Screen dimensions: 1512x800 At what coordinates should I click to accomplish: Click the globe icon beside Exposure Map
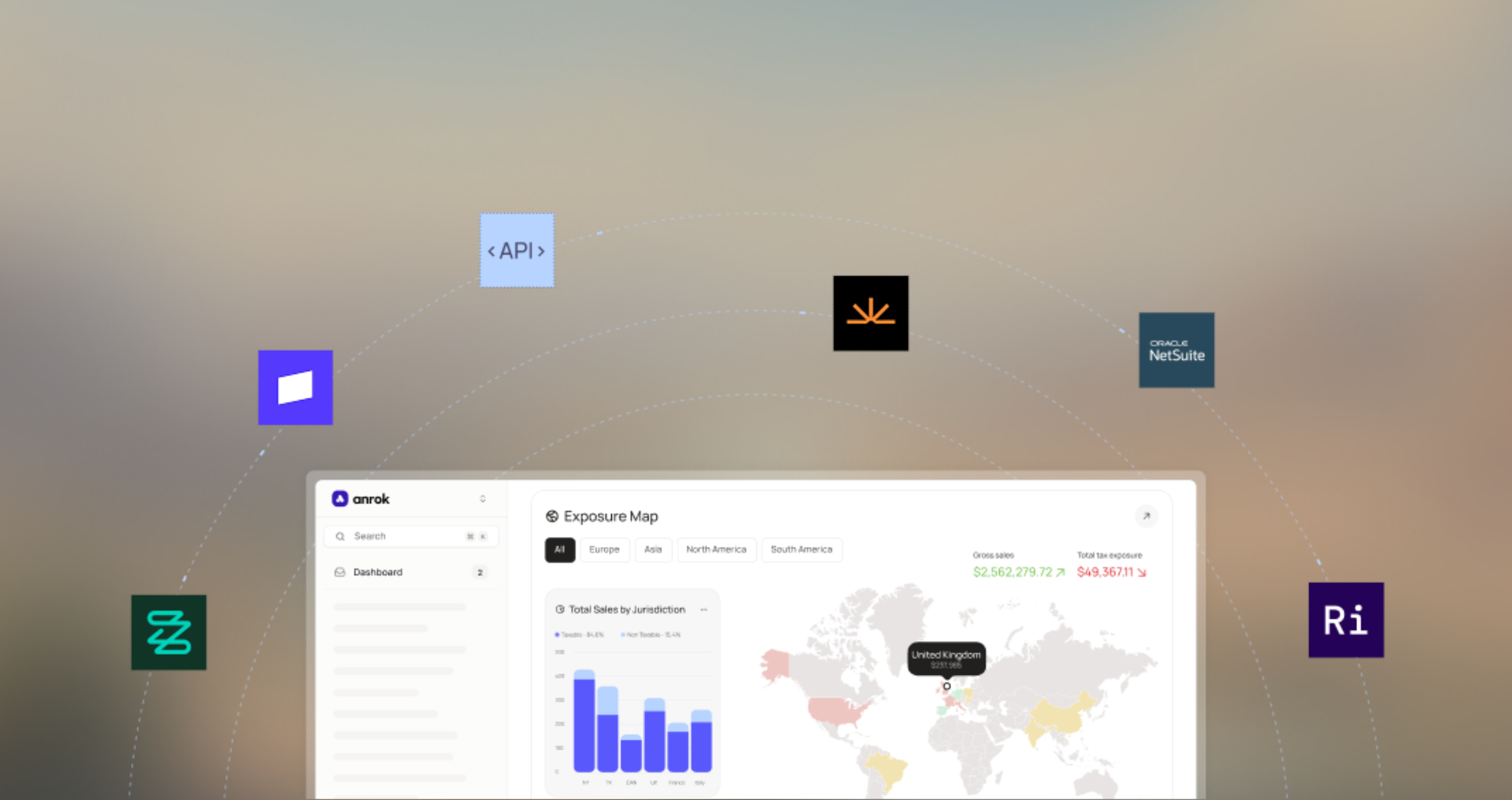[x=552, y=516]
